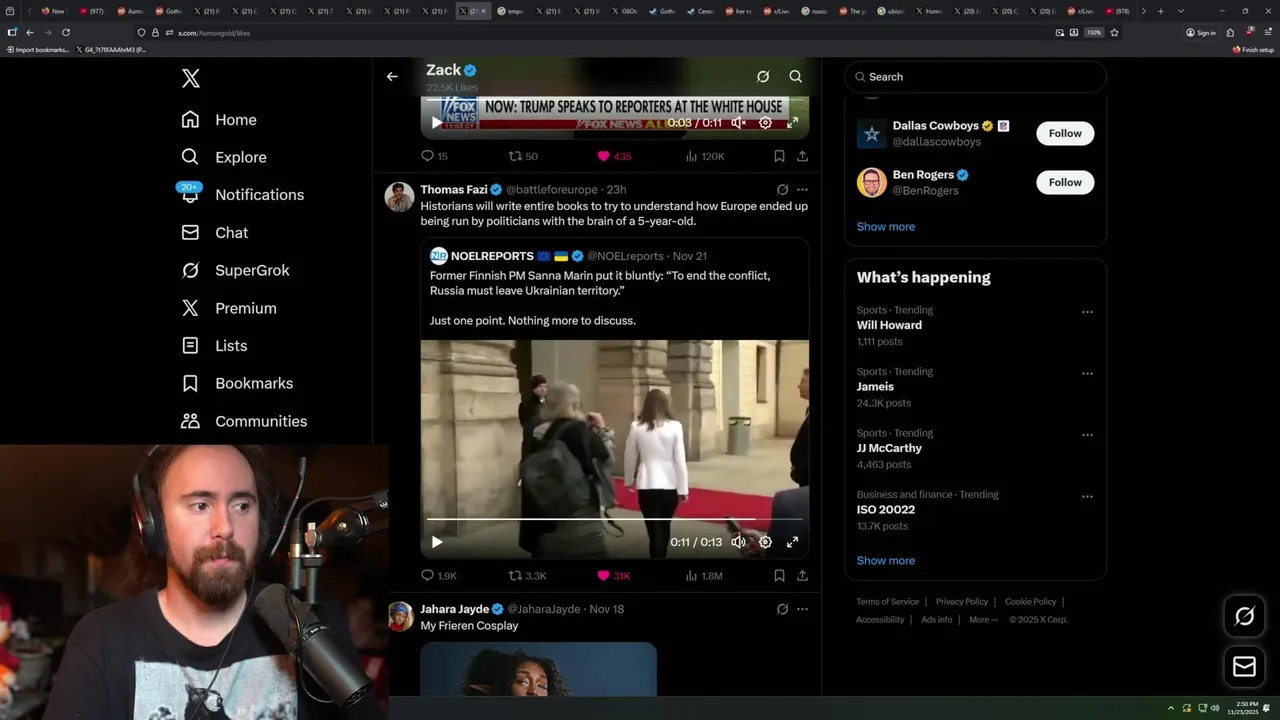Open Bookmarks from the sidebar
Image resolution: width=1280 pixels, height=720 pixels.
(x=238, y=384)
